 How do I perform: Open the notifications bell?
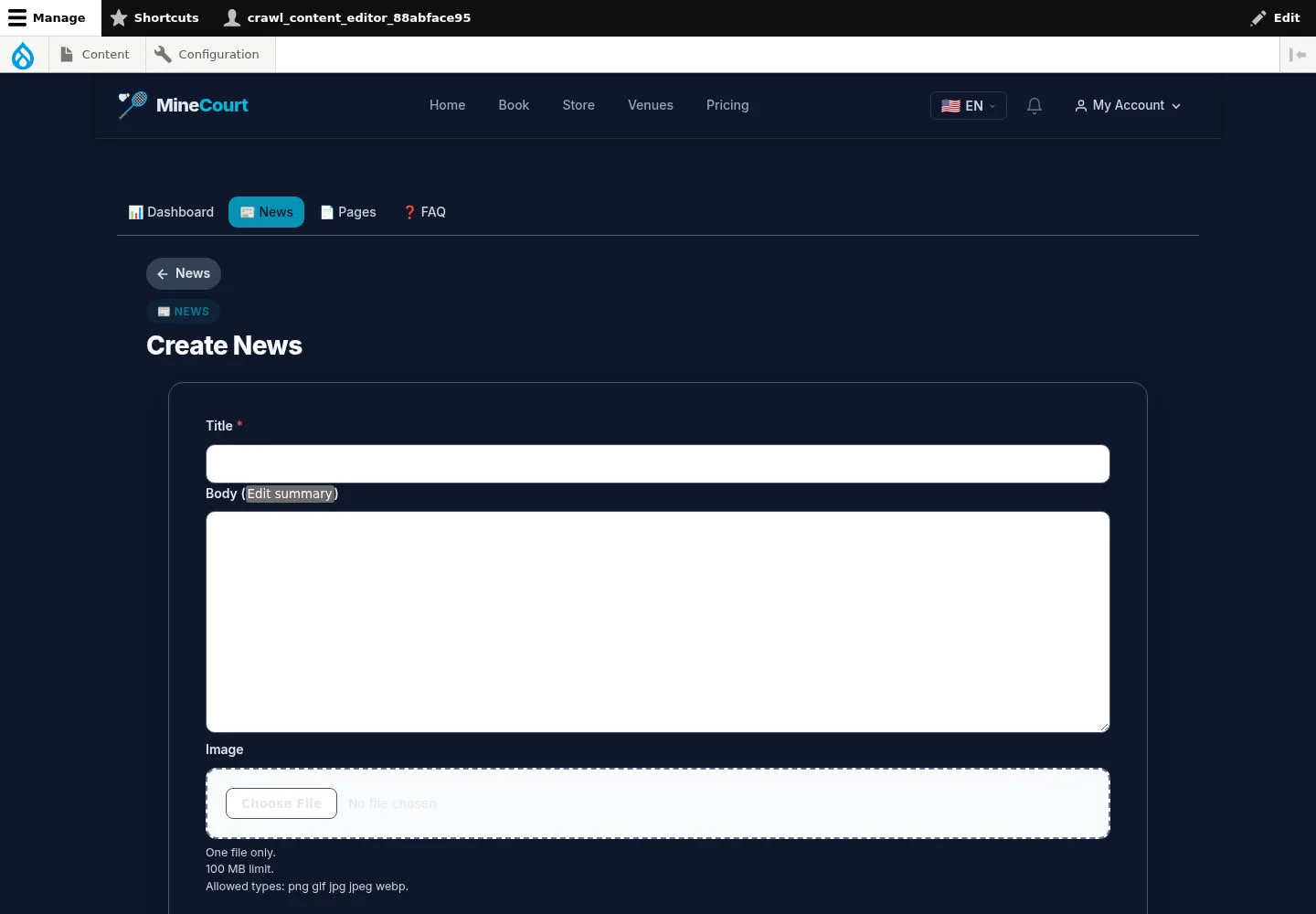tap(1035, 106)
